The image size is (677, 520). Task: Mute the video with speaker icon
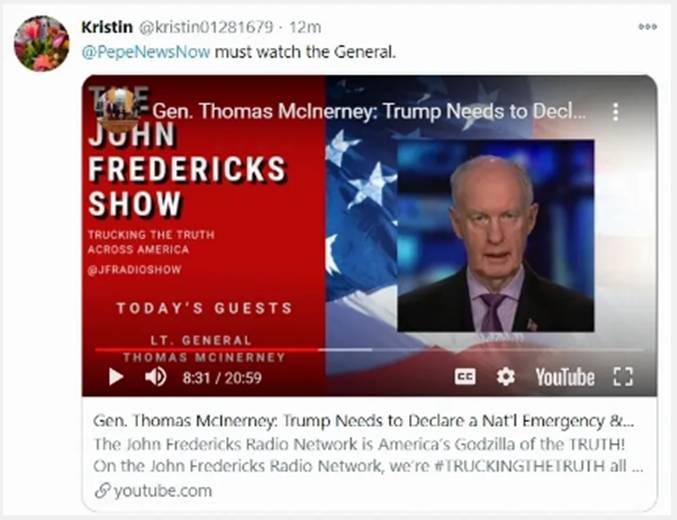[155, 377]
